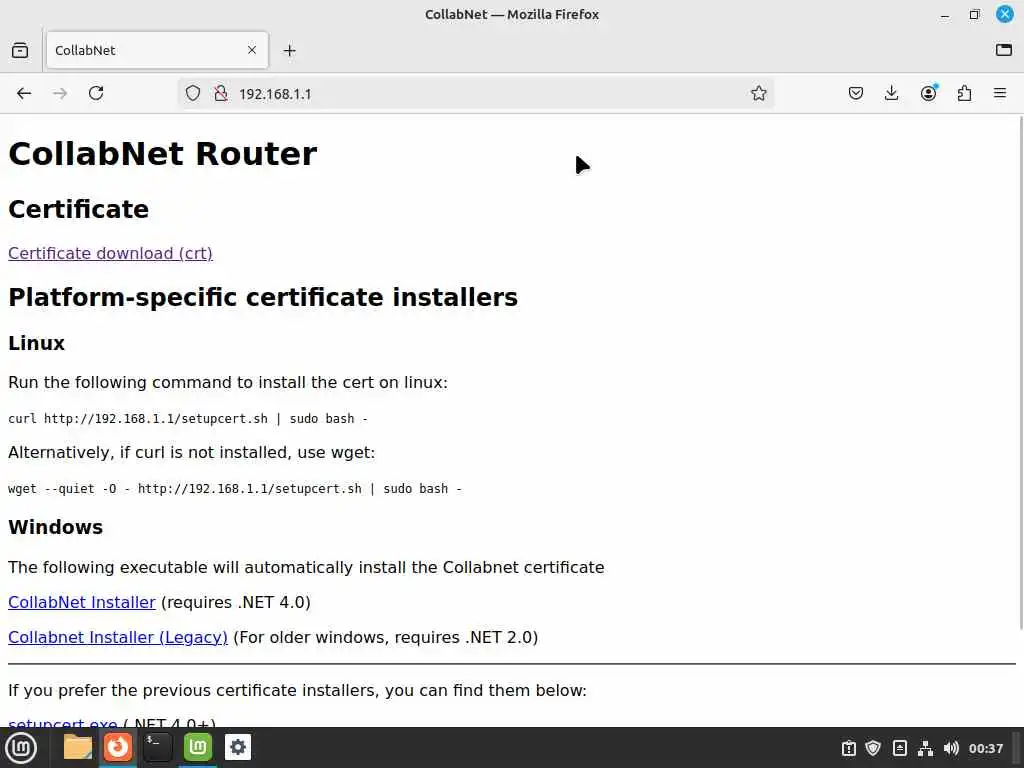This screenshot has width=1024, height=768.
Task: Open the settings gear in the taskbar
Action: (x=238, y=747)
